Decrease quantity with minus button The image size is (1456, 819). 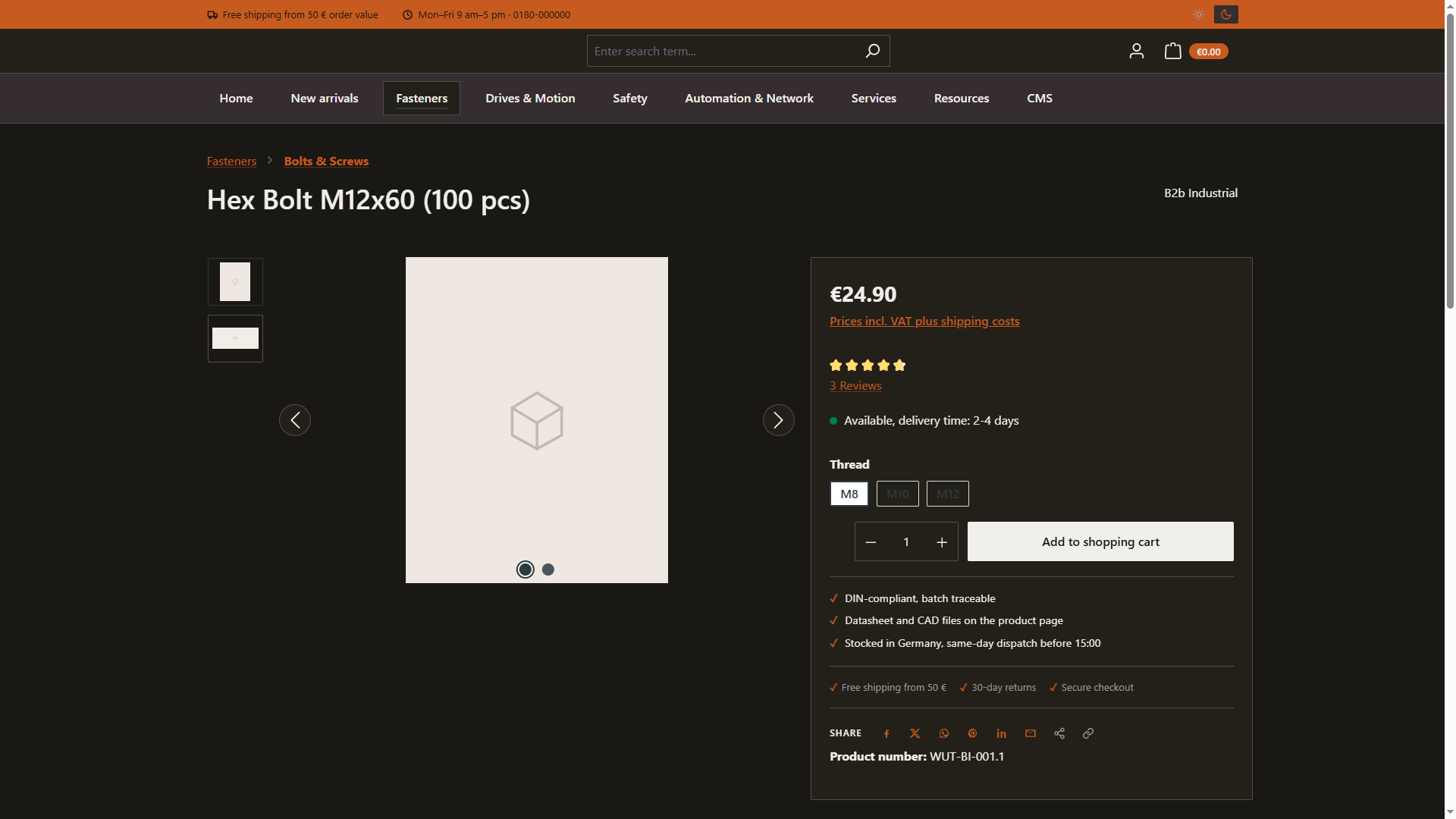point(871,541)
